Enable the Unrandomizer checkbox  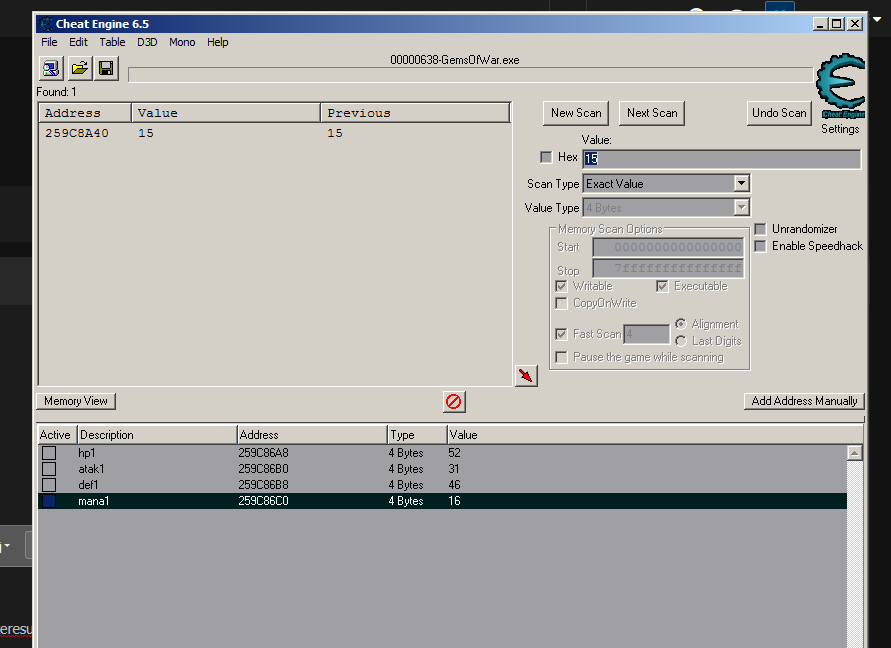[x=760, y=229]
